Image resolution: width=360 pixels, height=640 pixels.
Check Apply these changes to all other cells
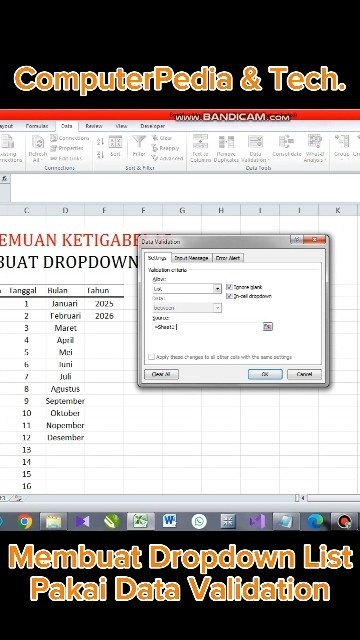click(x=151, y=357)
